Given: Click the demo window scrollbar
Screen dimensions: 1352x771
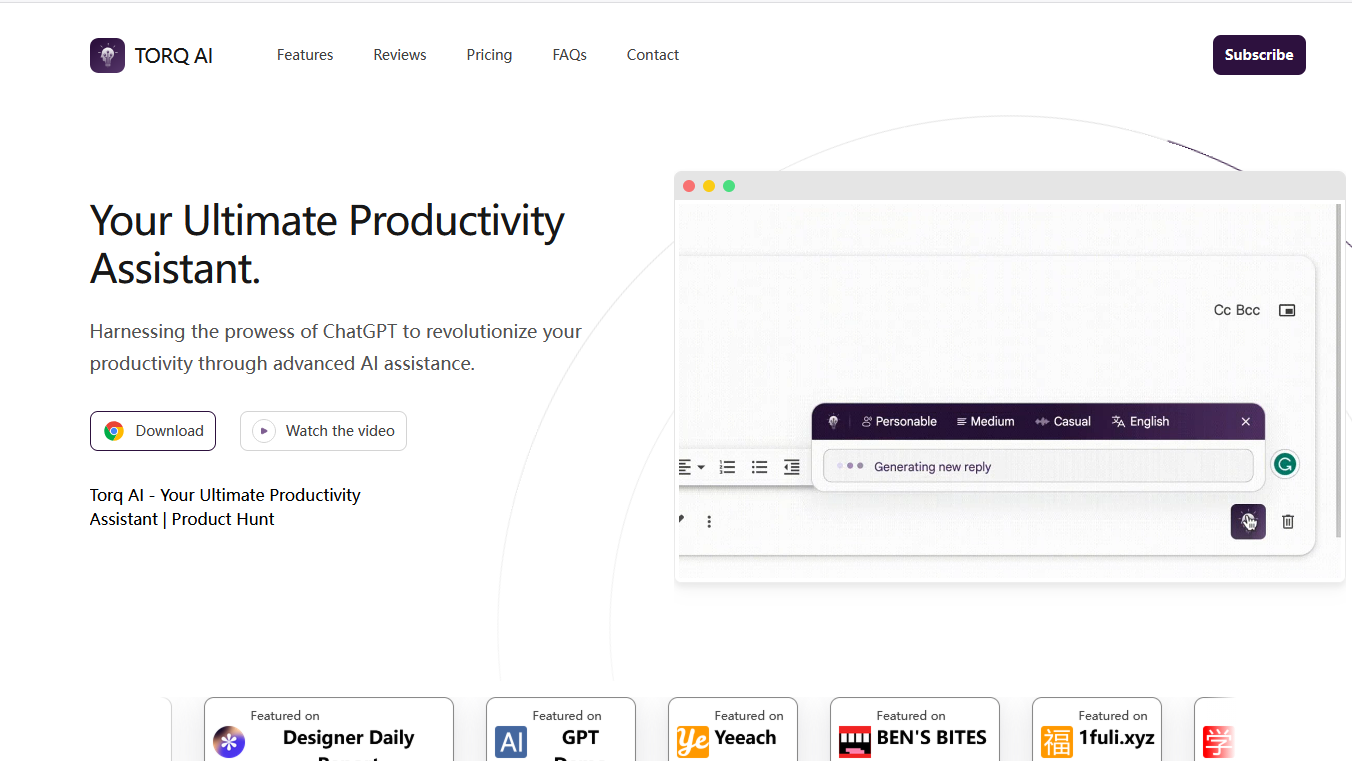Looking at the screenshot, I should point(1339,370).
